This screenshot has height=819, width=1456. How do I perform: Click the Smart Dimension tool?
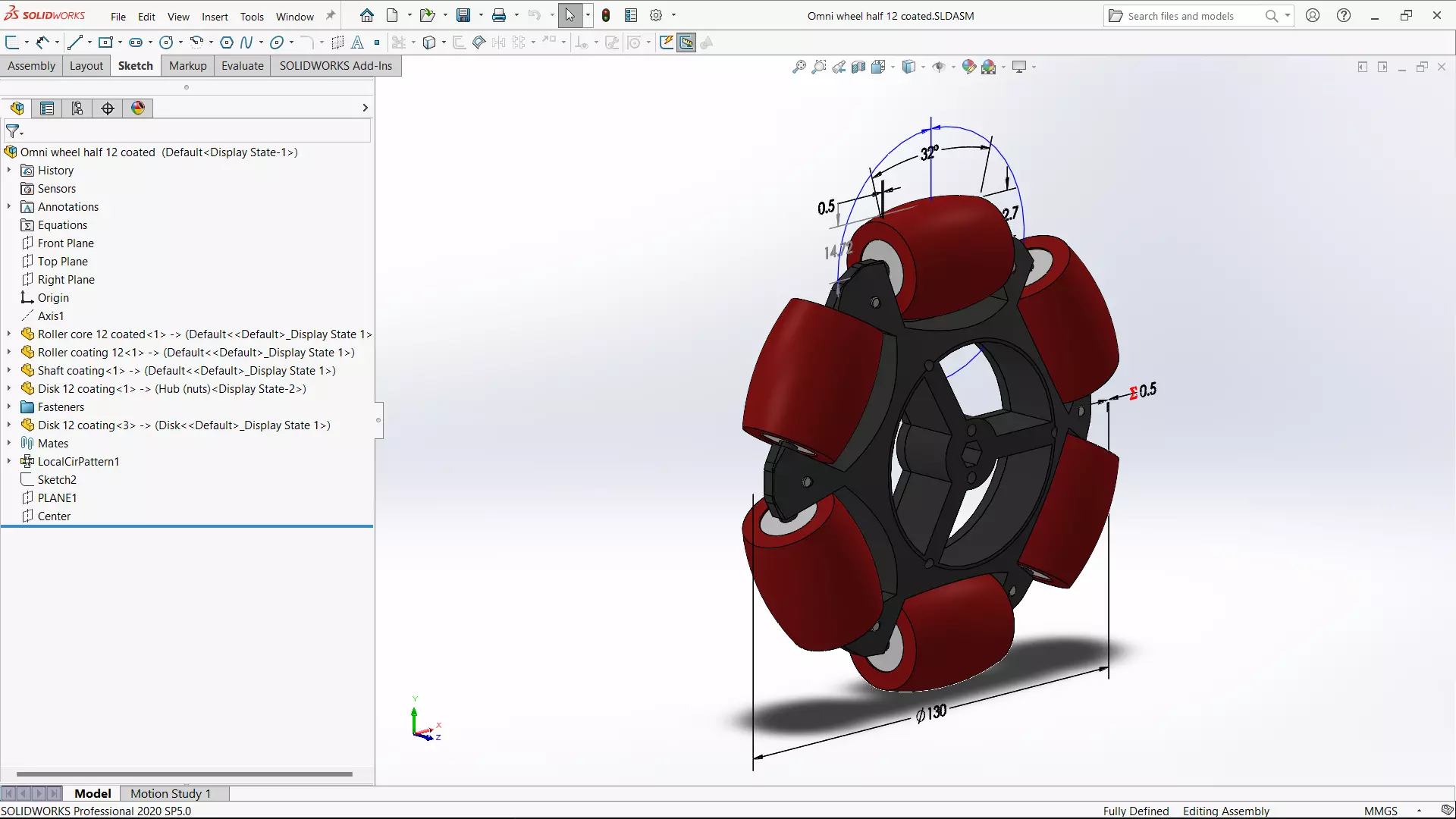42,42
